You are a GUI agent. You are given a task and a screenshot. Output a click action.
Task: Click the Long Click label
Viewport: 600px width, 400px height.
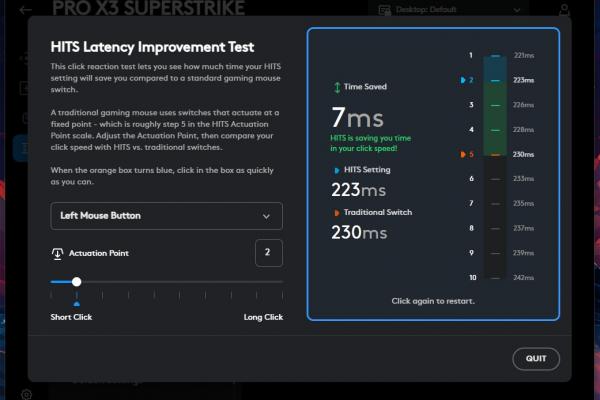[263, 317]
